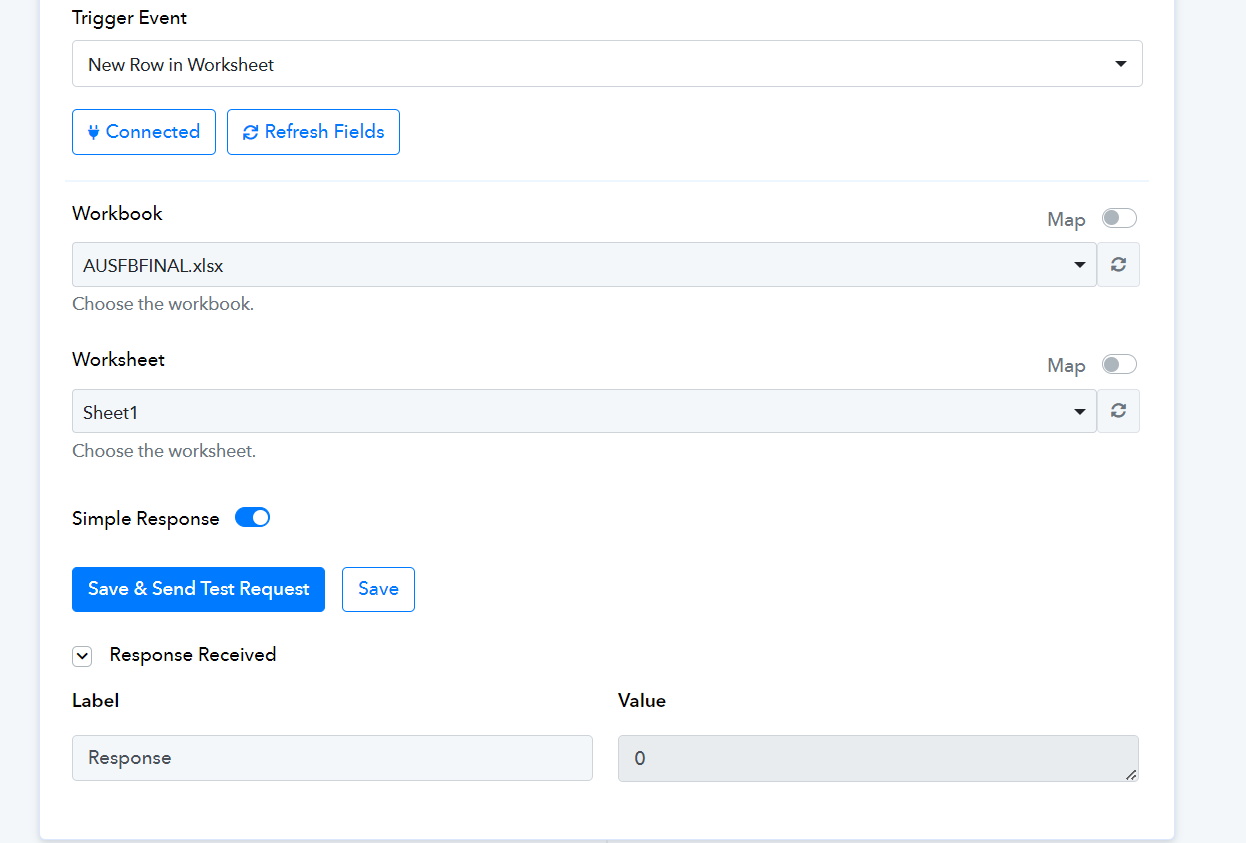Toggle the Worksheet Map switch
This screenshot has height=843, width=1246.
(x=1119, y=364)
